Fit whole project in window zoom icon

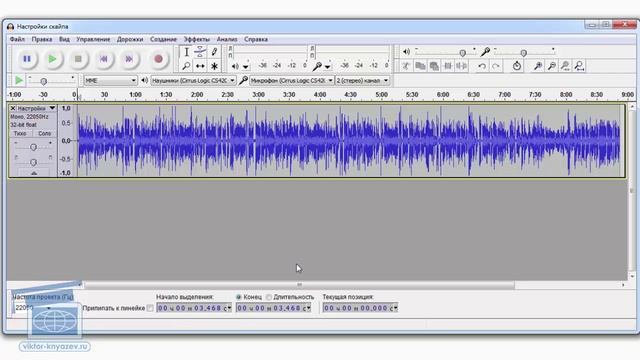click(579, 66)
